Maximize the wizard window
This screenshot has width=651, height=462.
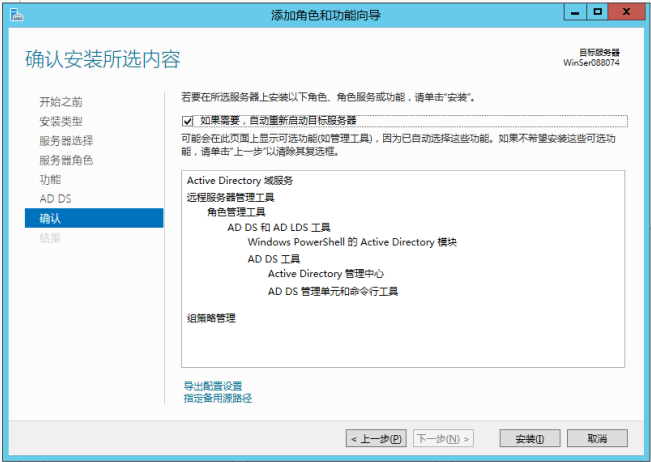tap(597, 12)
